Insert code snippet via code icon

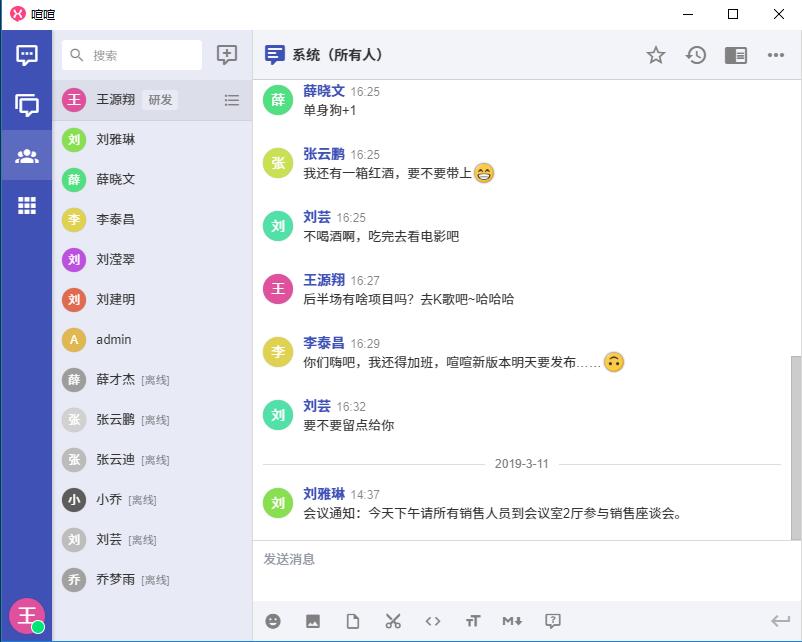(433, 621)
